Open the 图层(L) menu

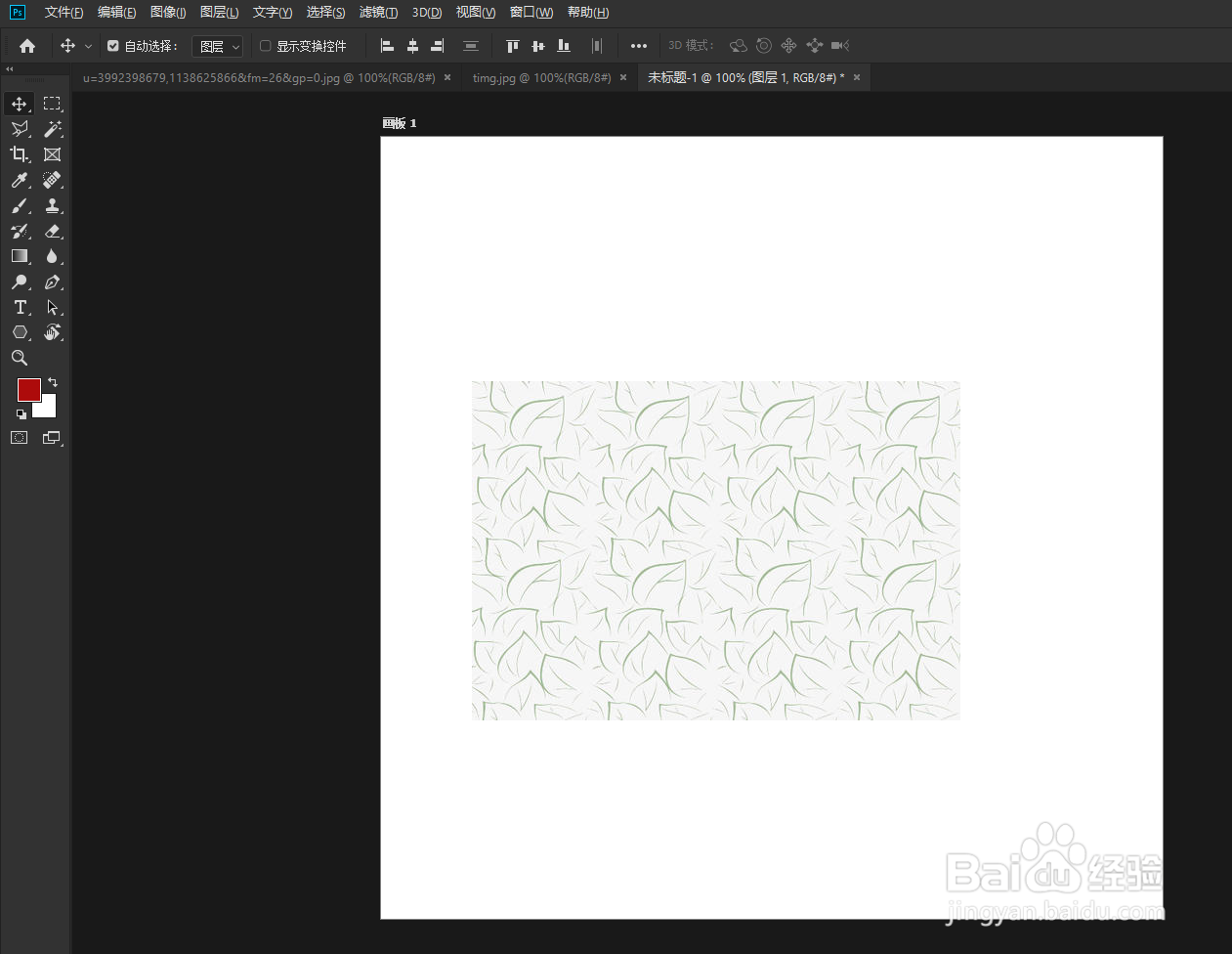pos(219,12)
